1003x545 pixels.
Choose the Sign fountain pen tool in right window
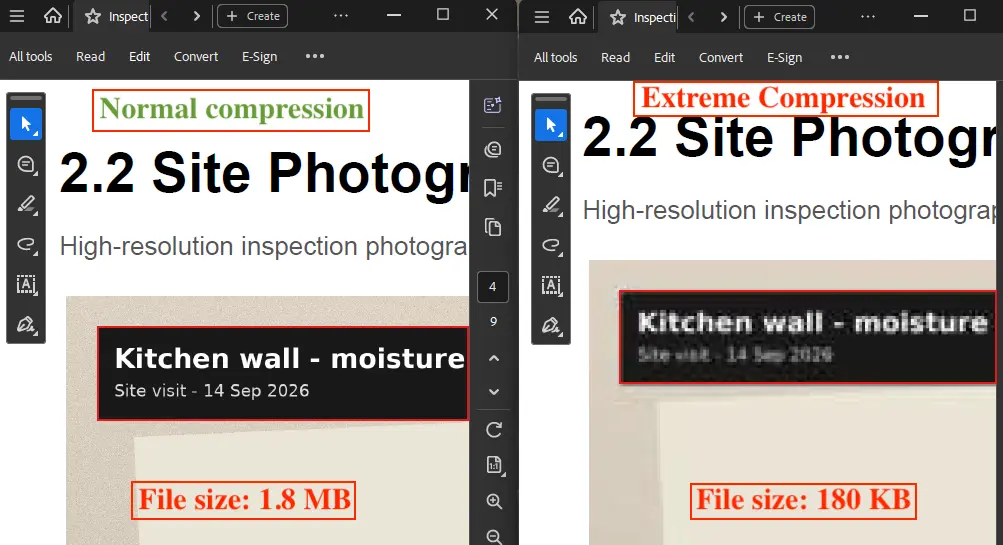tap(551, 326)
